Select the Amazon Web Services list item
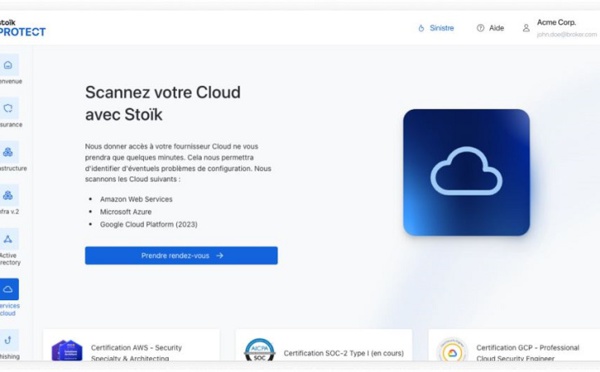600x372 pixels. (136, 199)
